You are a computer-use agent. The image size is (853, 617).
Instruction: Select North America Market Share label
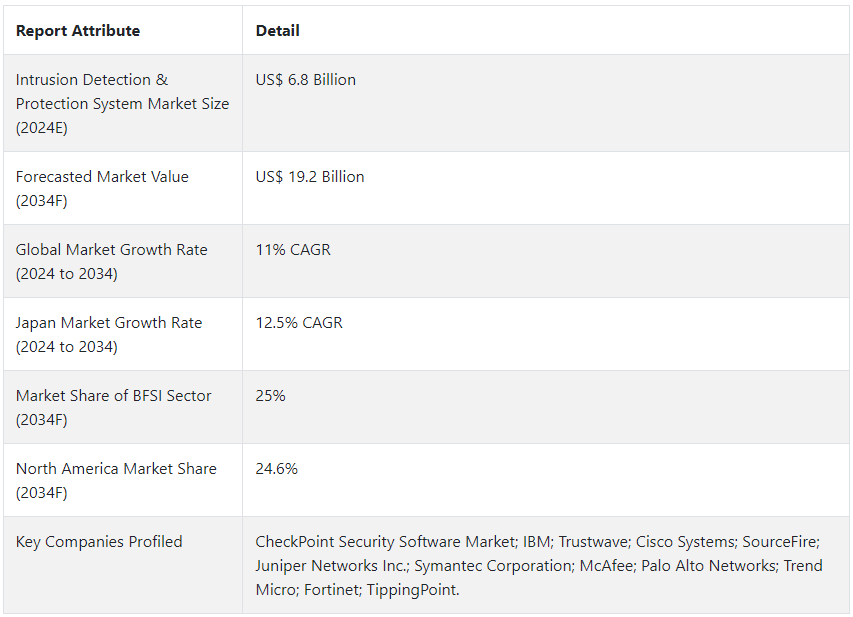point(116,480)
